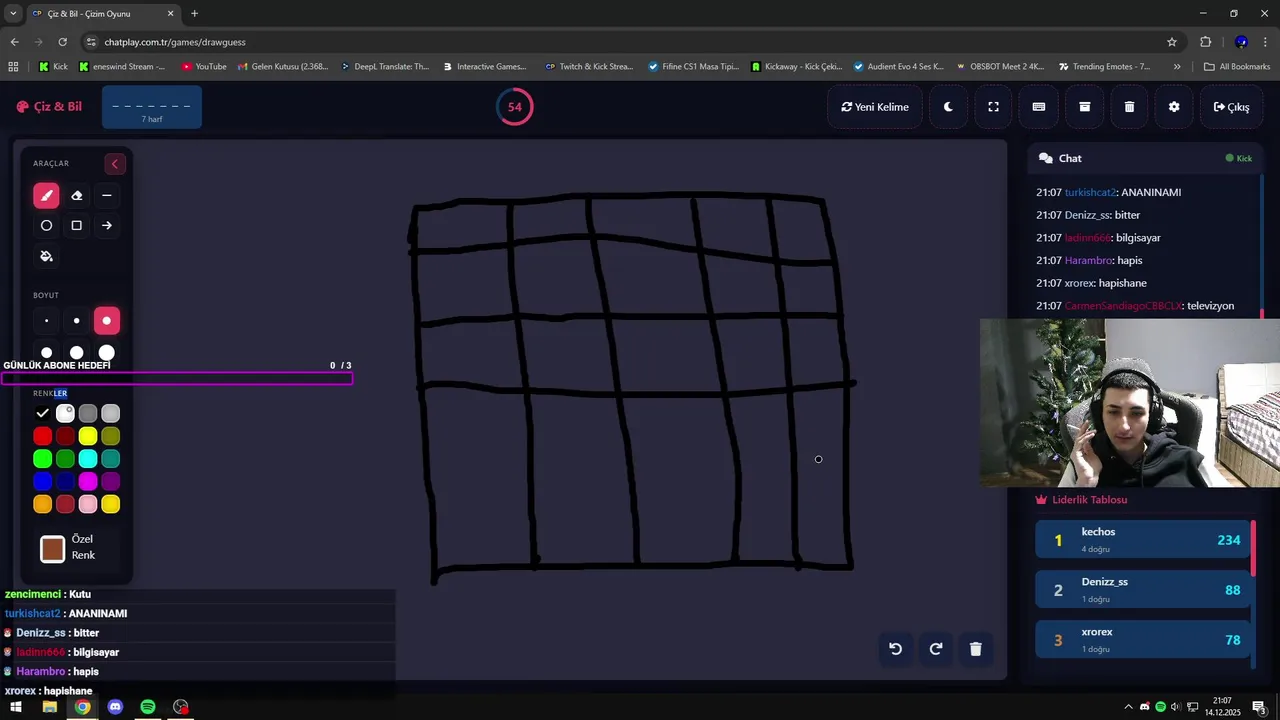Clear canvas with trash icon below drawing
This screenshot has width=1280, height=720.
click(976, 649)
